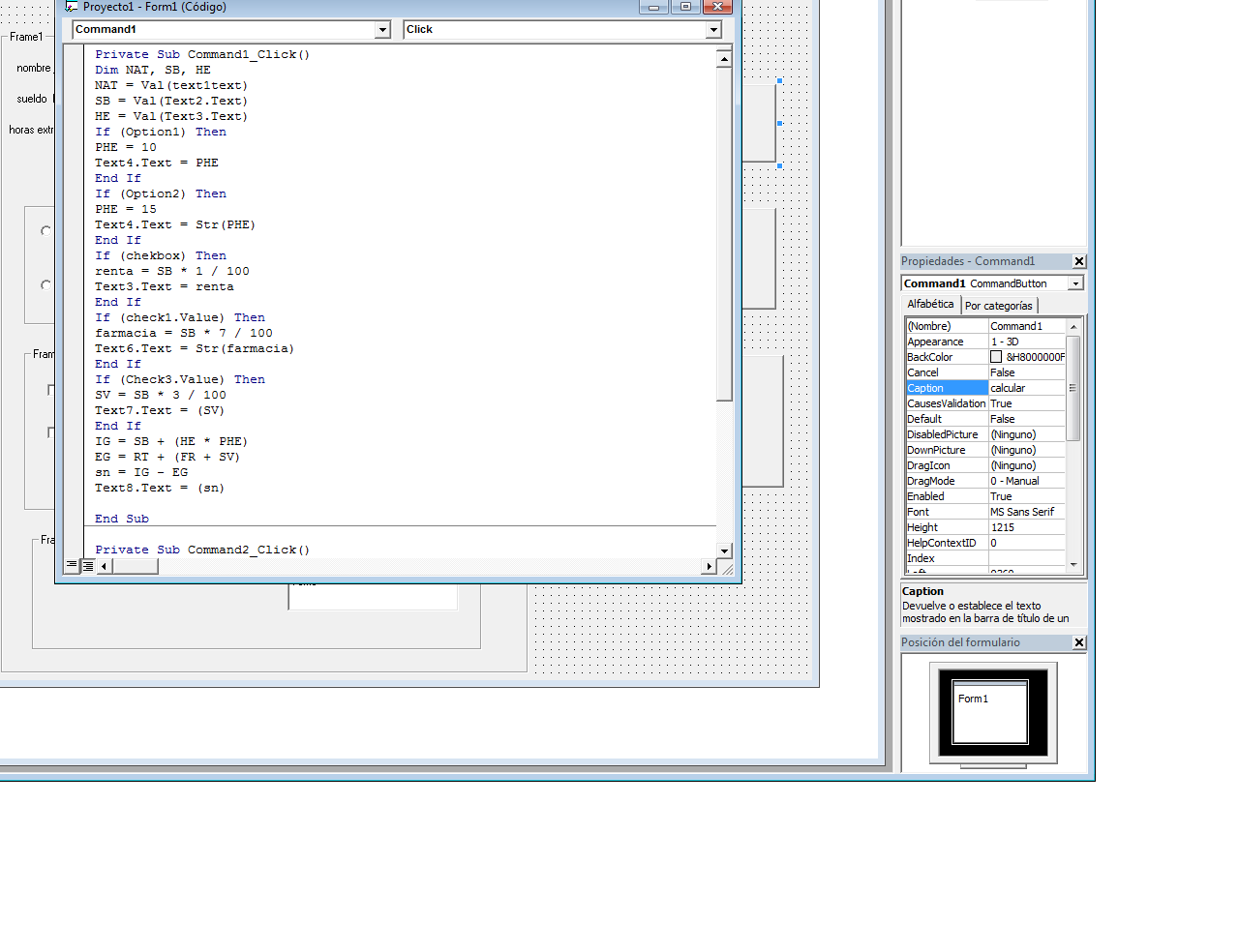This screenshot has width=1239, height=952.
Task: Edit the Caption value calcular
Action: click(1027, 388)
